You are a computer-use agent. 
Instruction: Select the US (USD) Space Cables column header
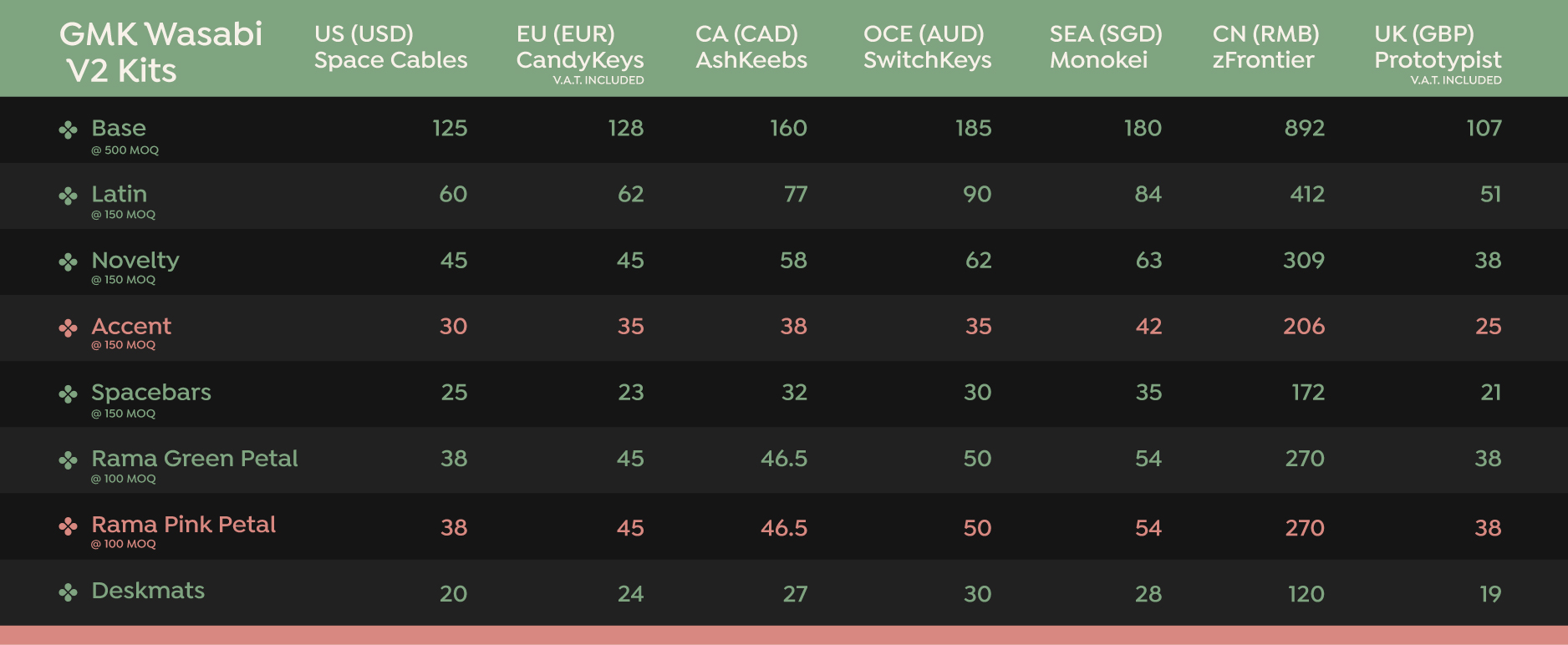[390, 47]
